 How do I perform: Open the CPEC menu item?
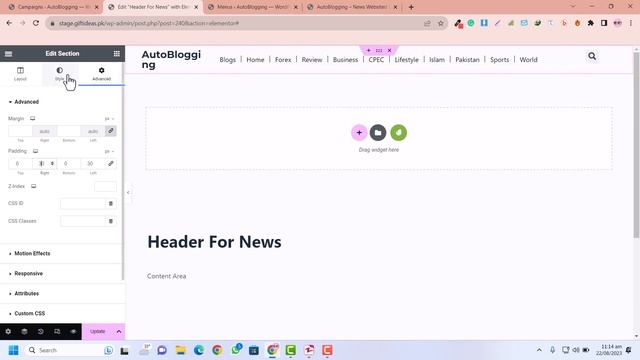(376, 60)
